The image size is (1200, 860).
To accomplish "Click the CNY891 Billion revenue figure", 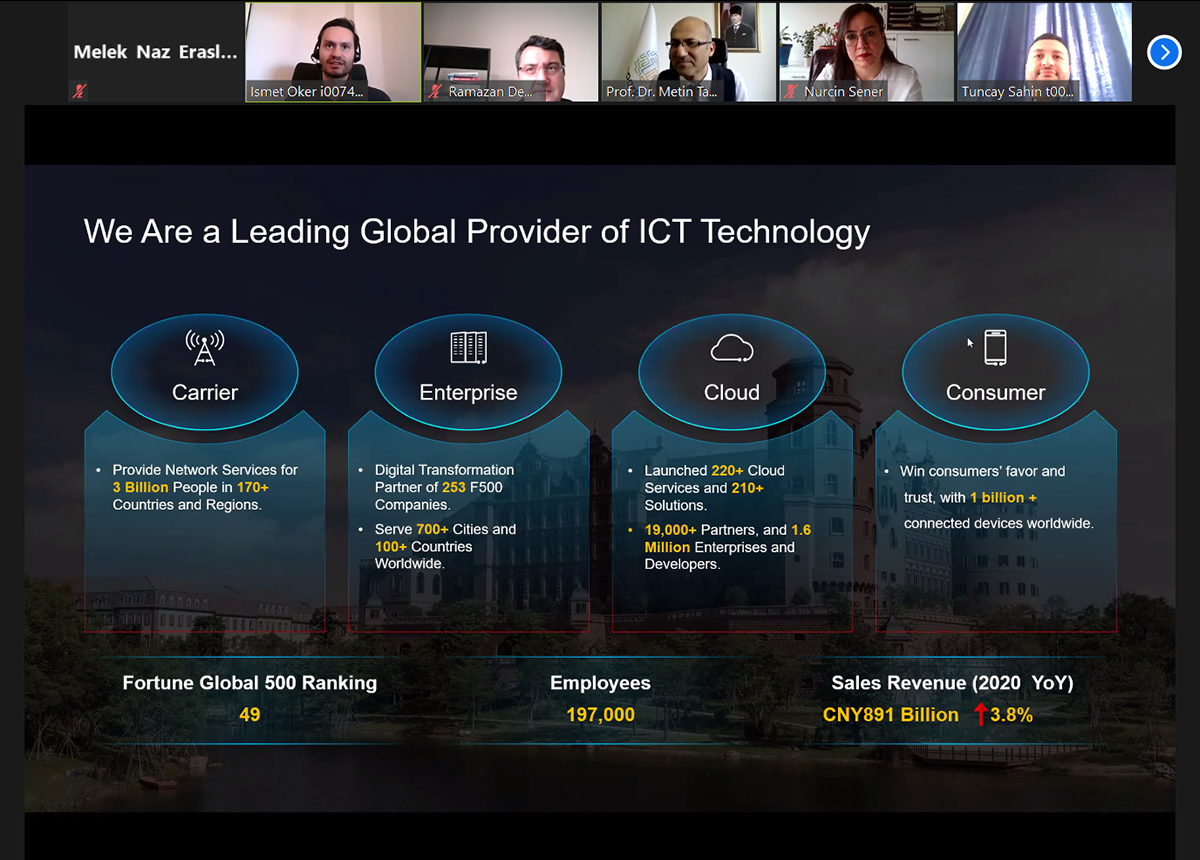I will pos(890,715).
